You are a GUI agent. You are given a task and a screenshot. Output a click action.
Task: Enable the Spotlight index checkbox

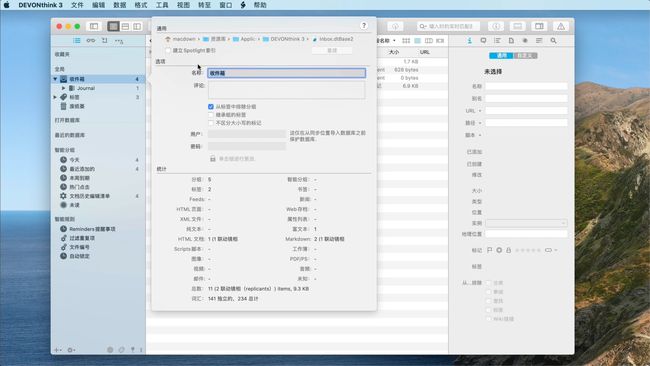[x=168, y=51]
